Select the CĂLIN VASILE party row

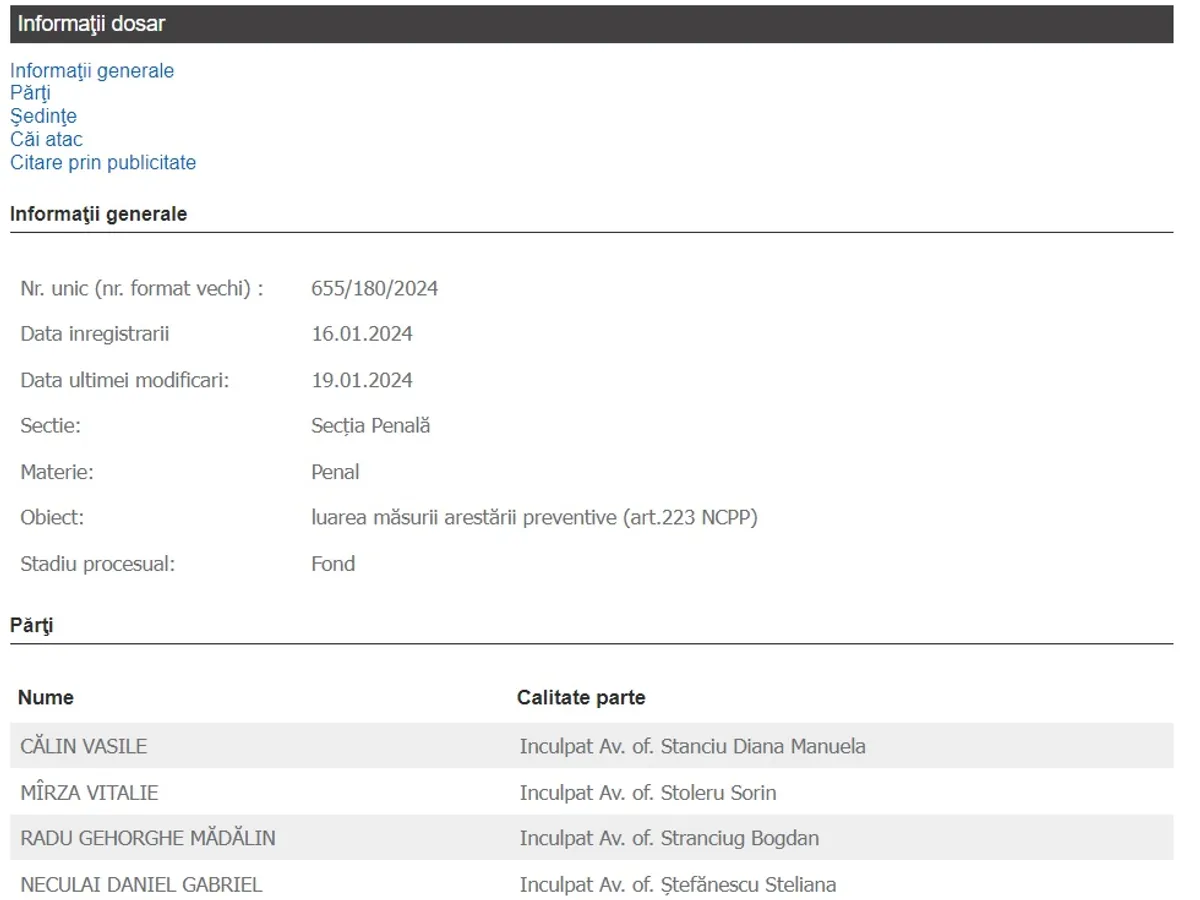pos(84,746)
